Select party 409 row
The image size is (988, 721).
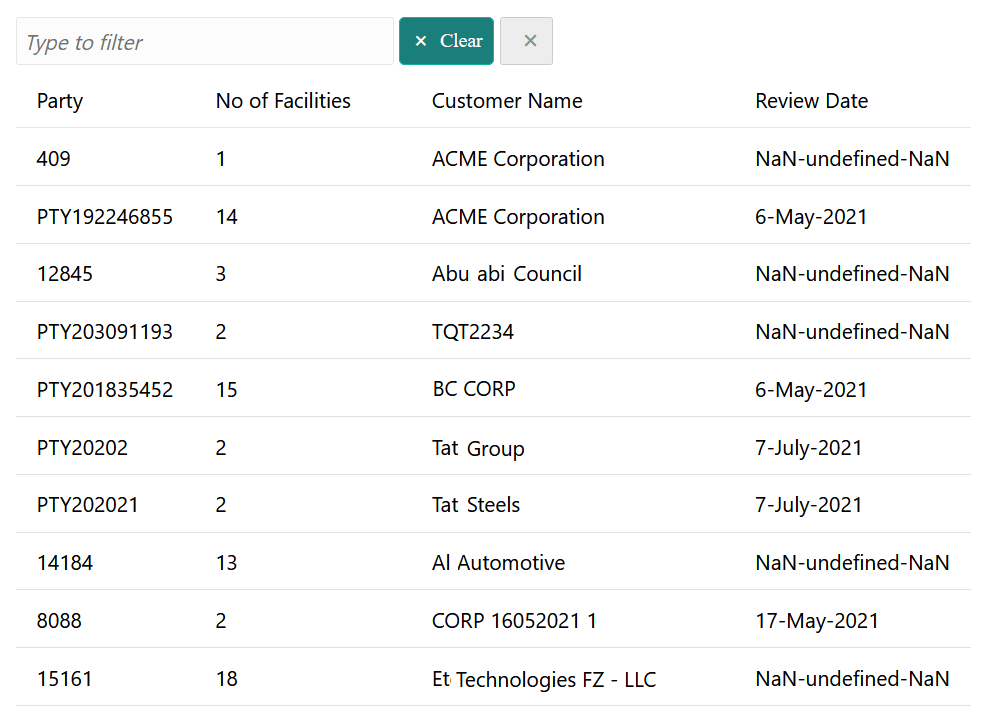[54, 159]
